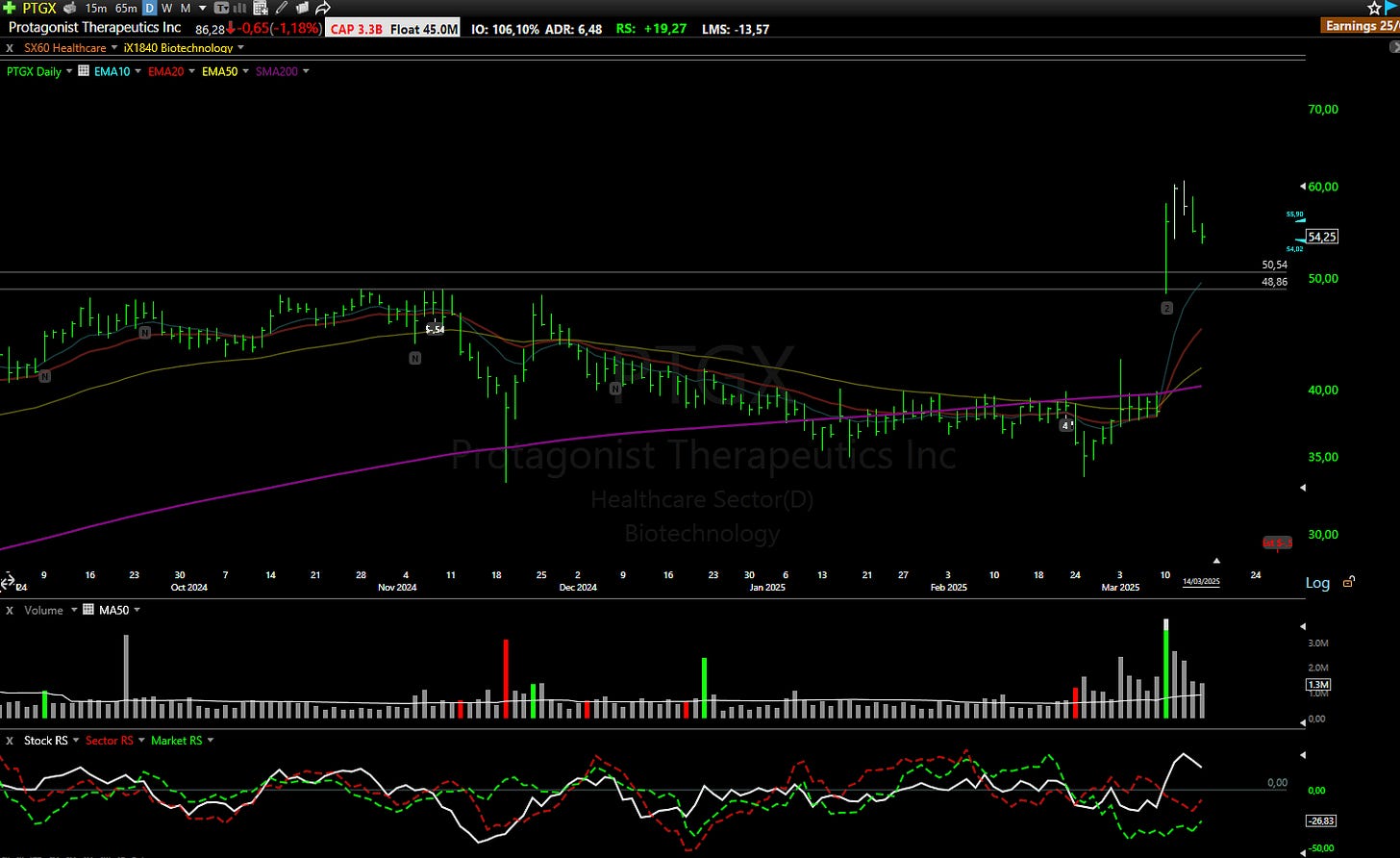The width and height of the screenshot is (1400, 858).
Task: Click the collapse arrow at chart top-right
Action: point(1394,47)
